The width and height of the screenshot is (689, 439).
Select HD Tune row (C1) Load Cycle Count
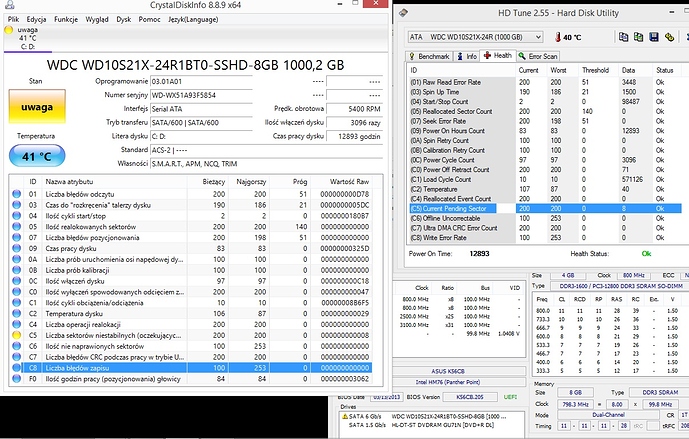[x=545, y=179]
